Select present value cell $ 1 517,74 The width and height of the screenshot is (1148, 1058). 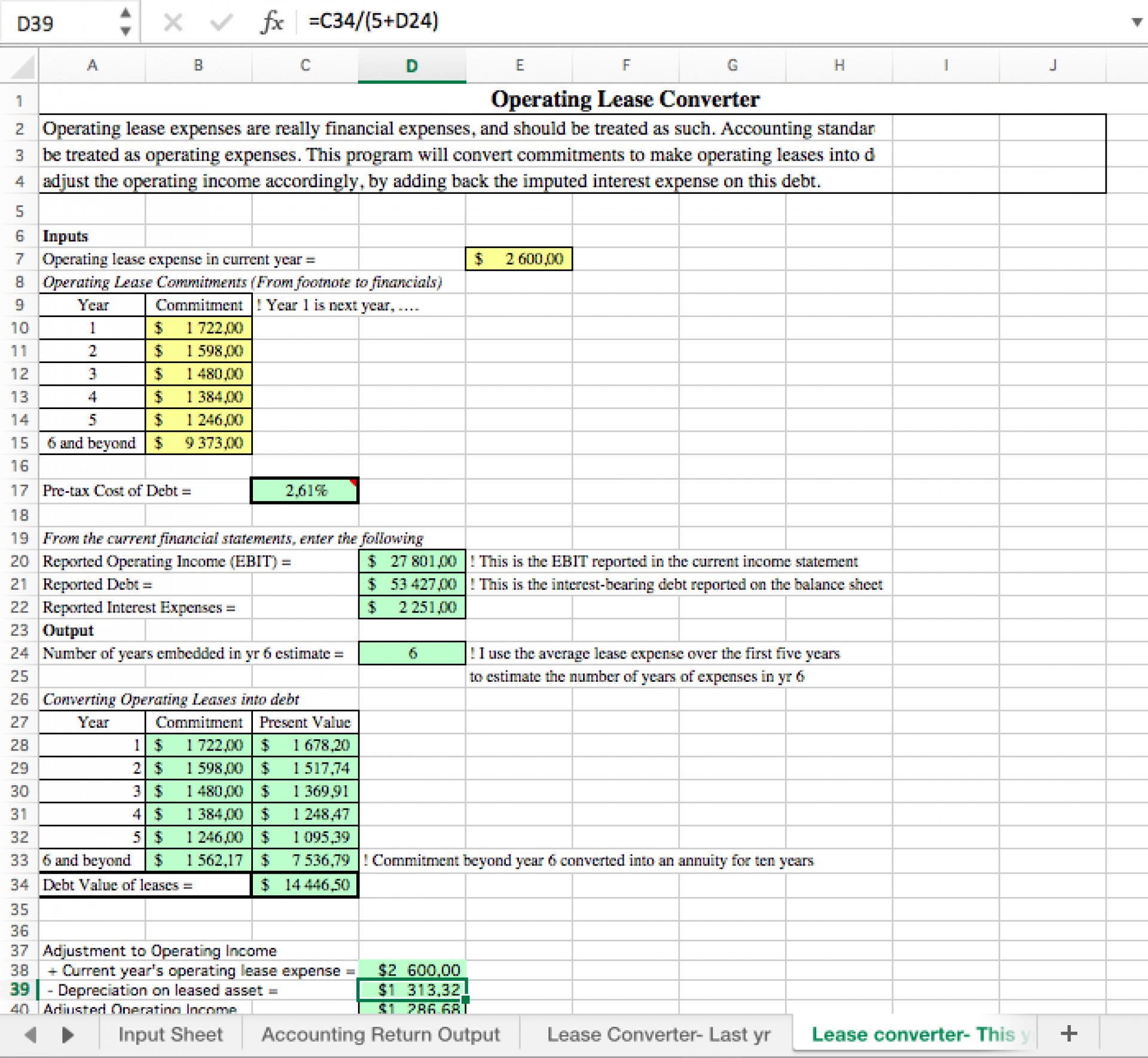pos(306,768)
